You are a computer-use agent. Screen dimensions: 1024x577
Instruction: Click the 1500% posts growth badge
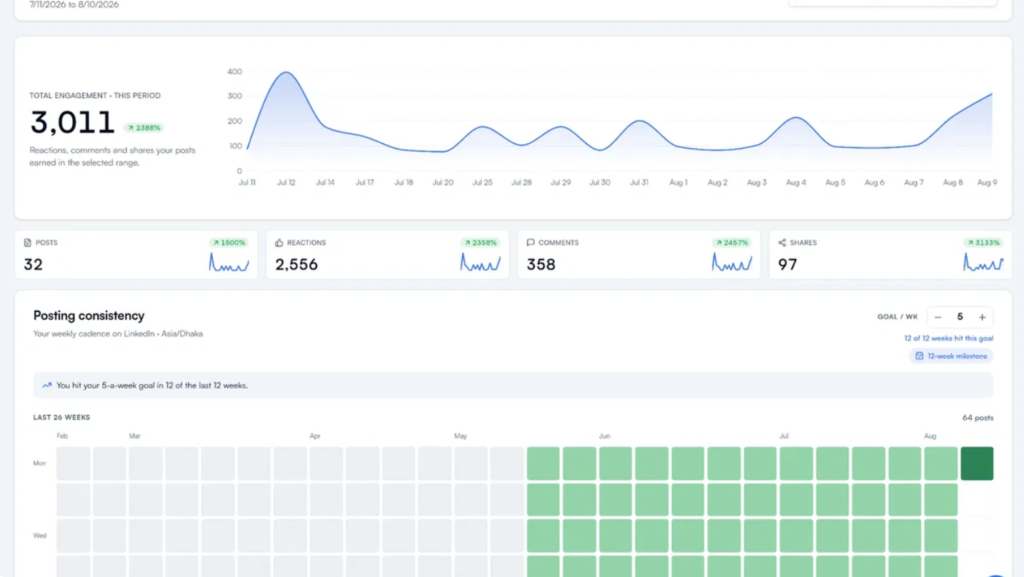click(229, 242)
